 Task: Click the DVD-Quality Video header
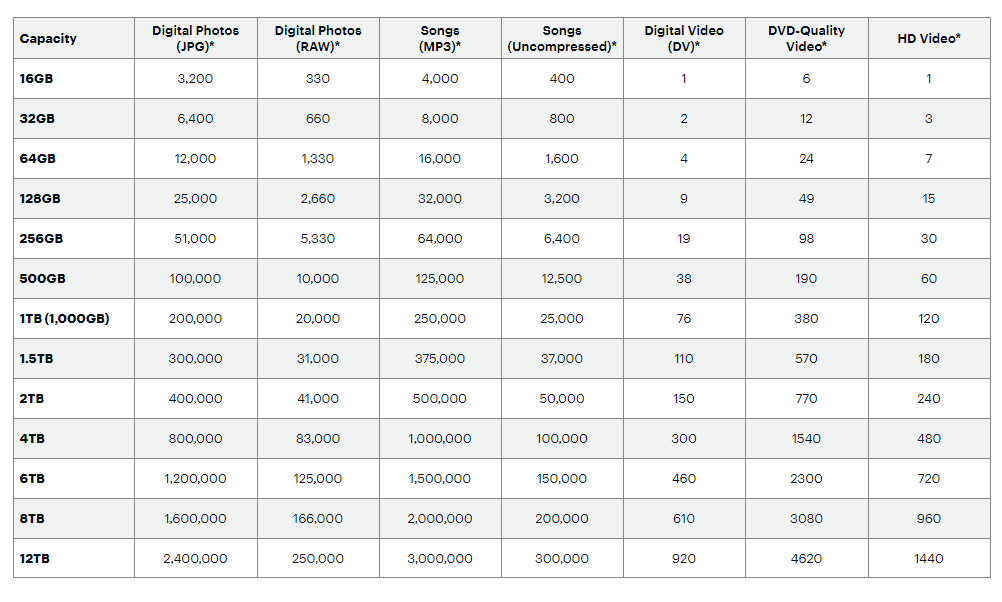tap(806, 39)
